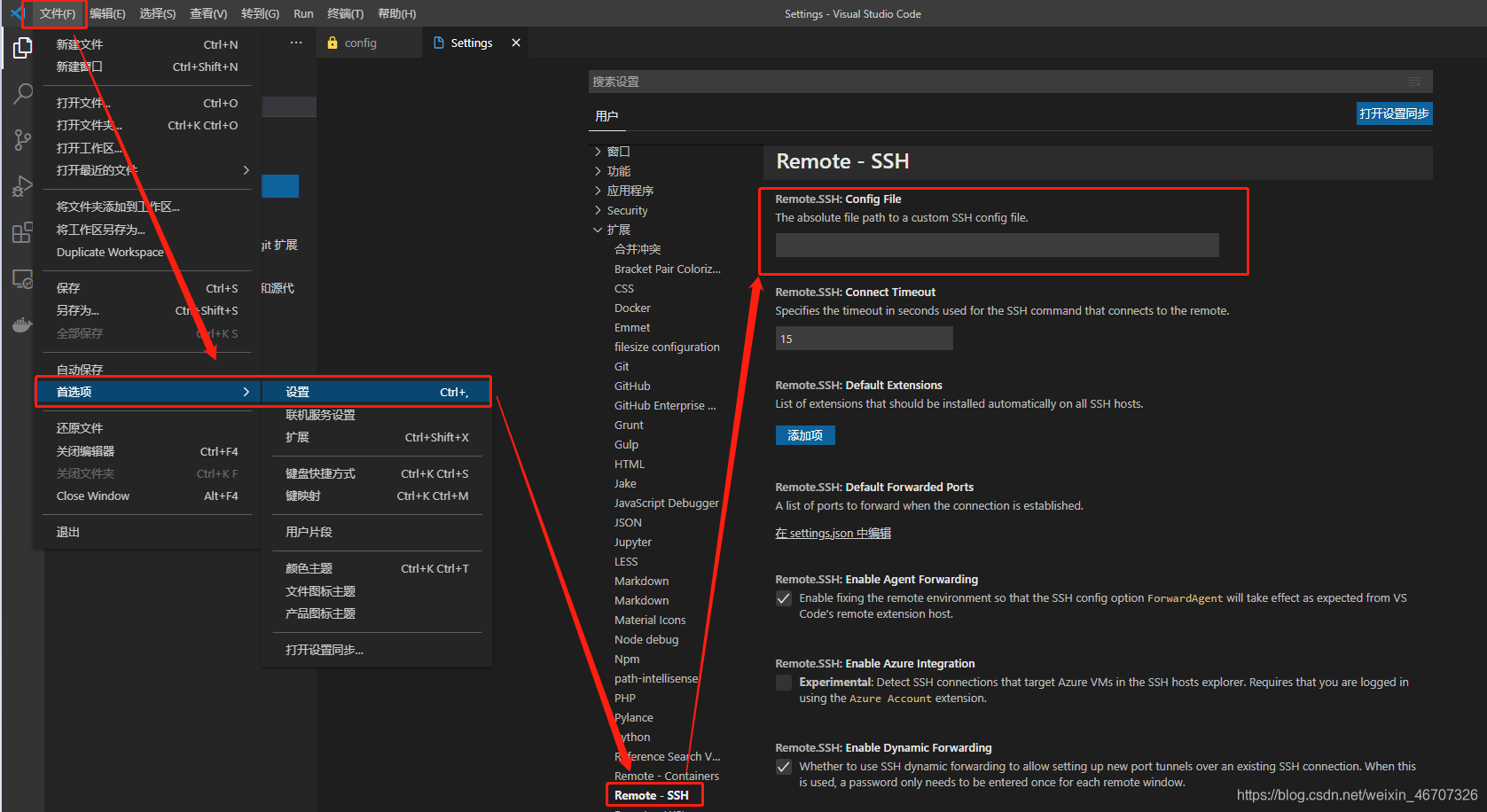The image size is (1487, 812).
Task: Select 另存为... from the File menu
Action: (147, 310)
